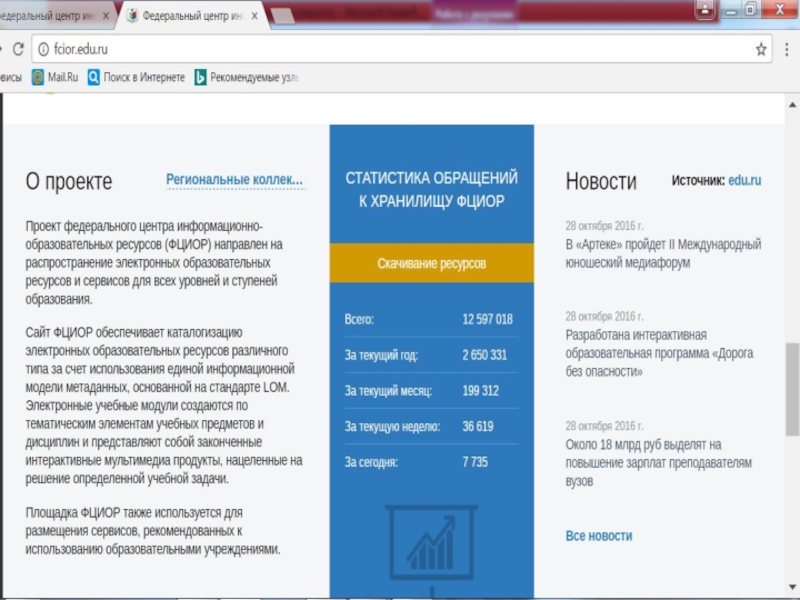
Task: Switch to Региональные коллек... section tab
Action: coord(235,180)
